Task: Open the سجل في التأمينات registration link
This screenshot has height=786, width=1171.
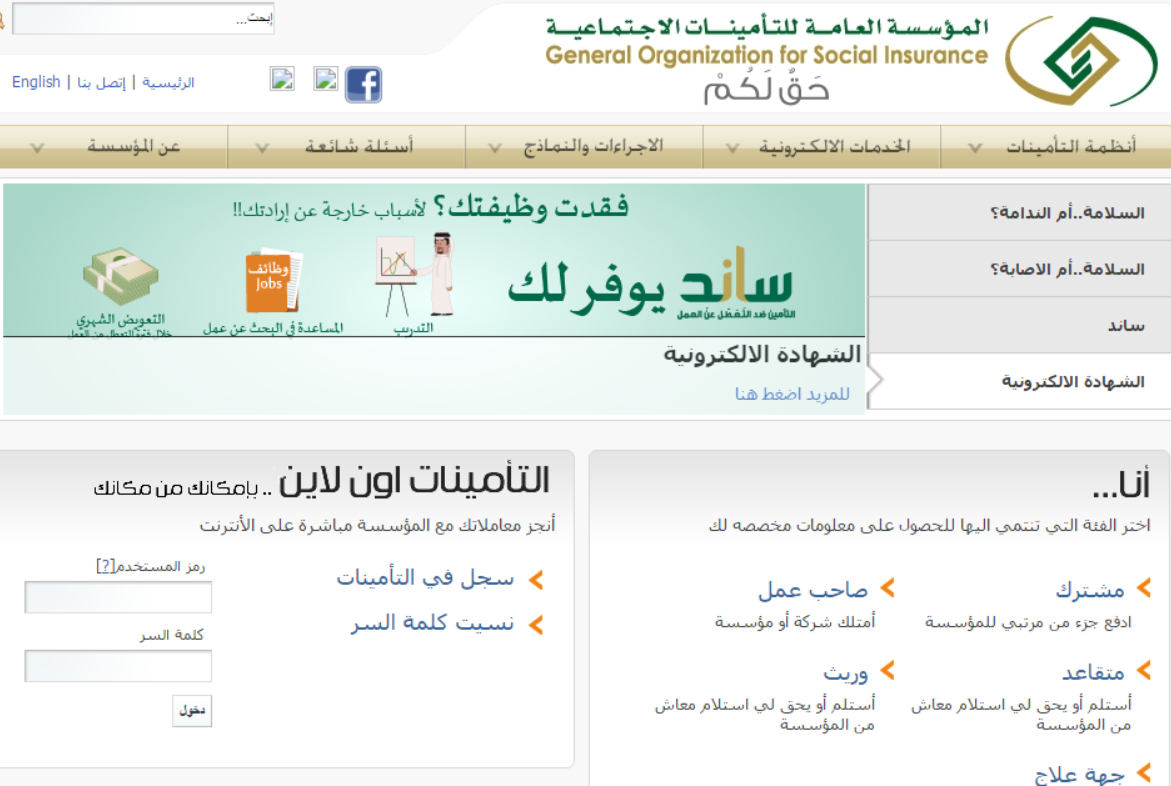Action: click(x=425, y=578)
